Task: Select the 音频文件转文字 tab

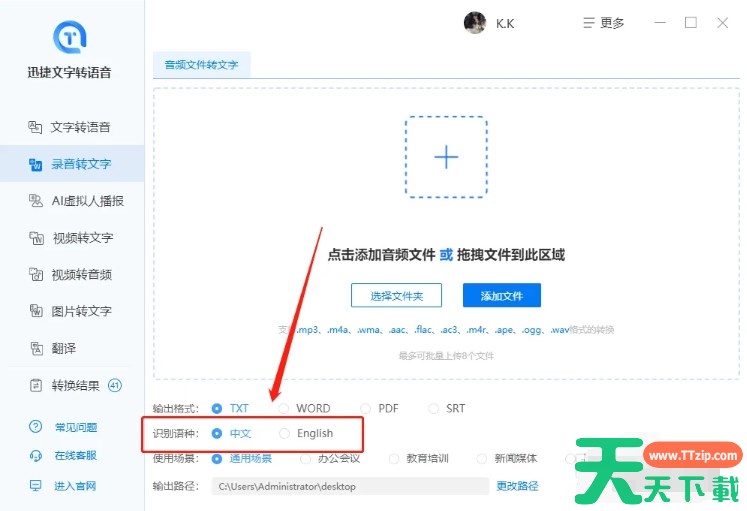Action: click(202, 65)
